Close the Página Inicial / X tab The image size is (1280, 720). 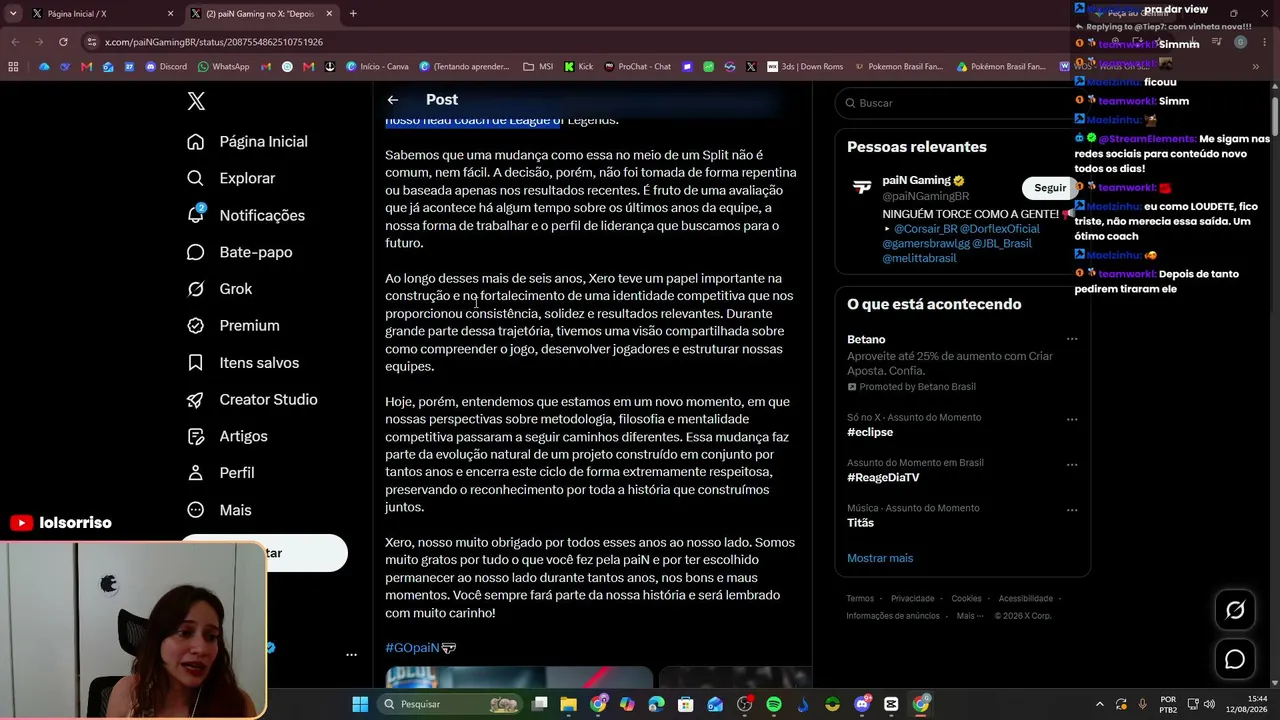click(x=170, y=14)
